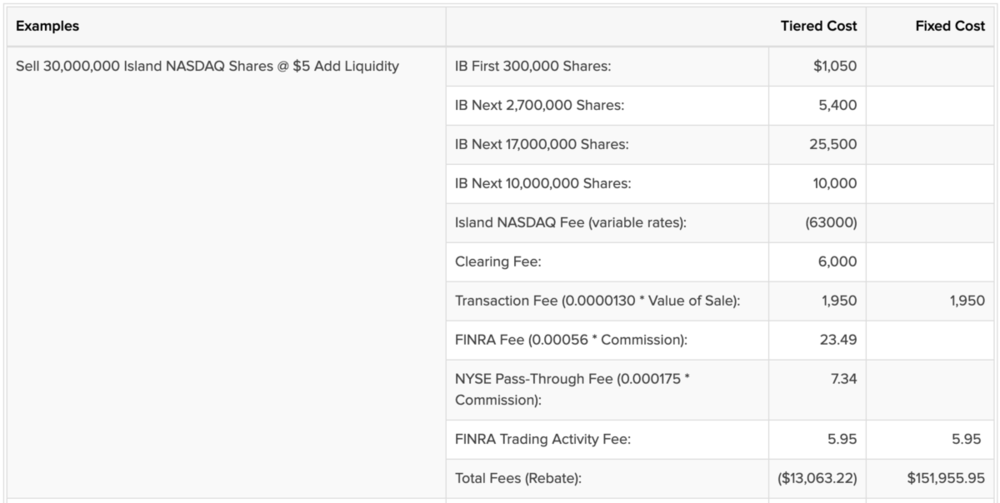Select the 25,500 tiered cost value
Screen dimensions: 1000x503
832,144
